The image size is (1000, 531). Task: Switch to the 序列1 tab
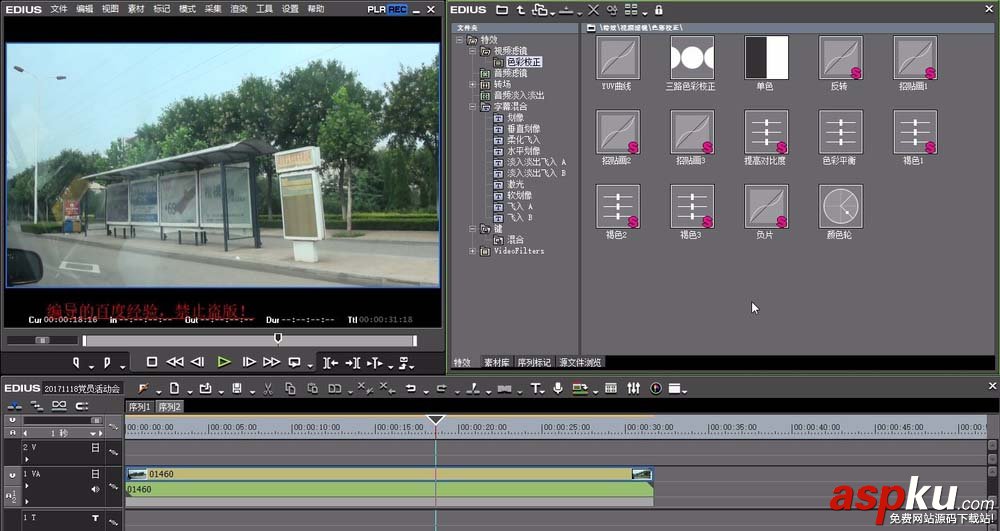(139, 407)
